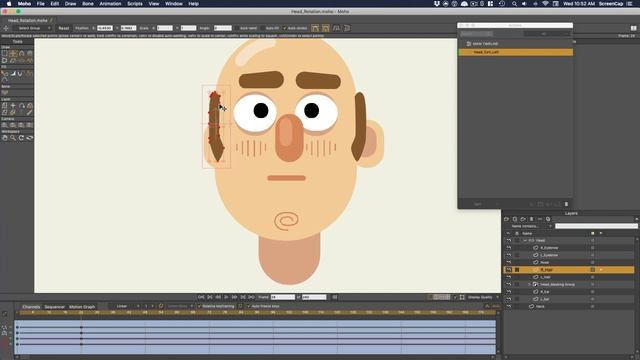Switch to the Channels tab

click(31, 307)
